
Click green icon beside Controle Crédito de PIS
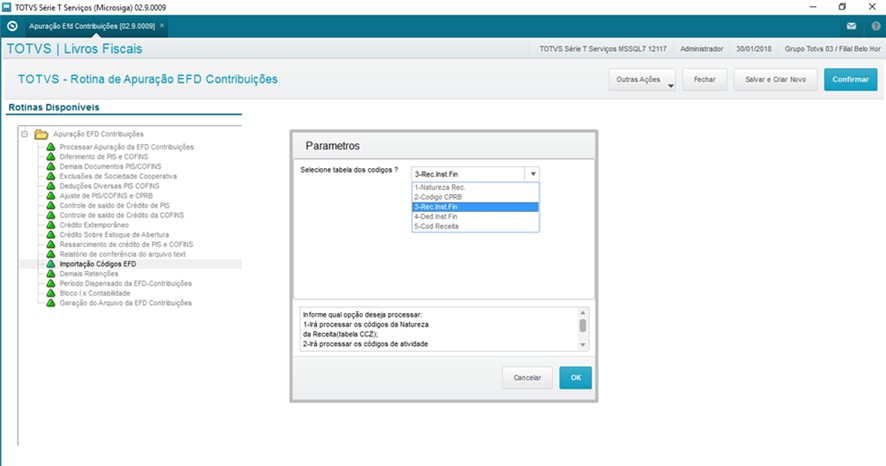point(51,206)
